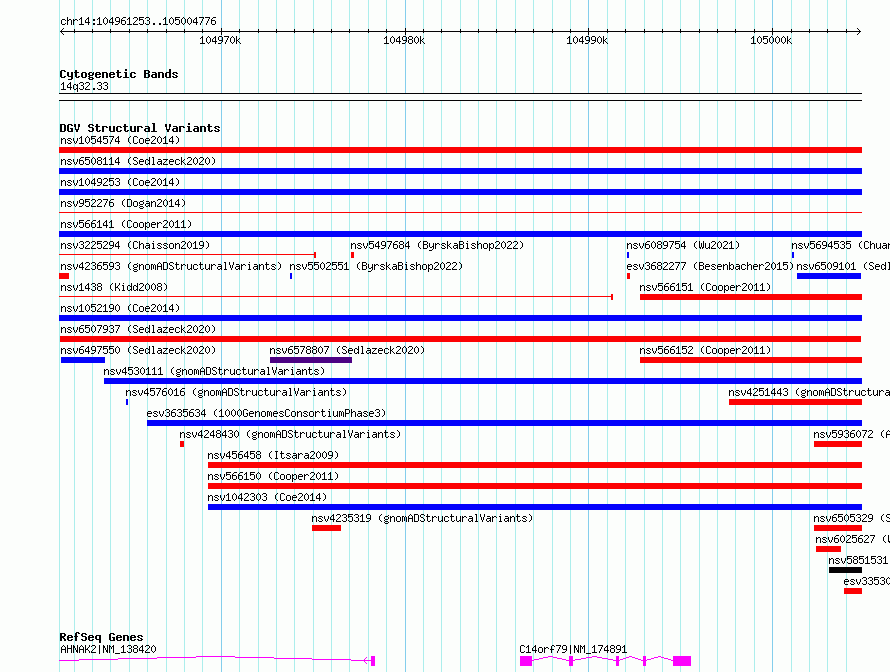Click the nsv456458 (Itsara2009) label

pos(273,455)
